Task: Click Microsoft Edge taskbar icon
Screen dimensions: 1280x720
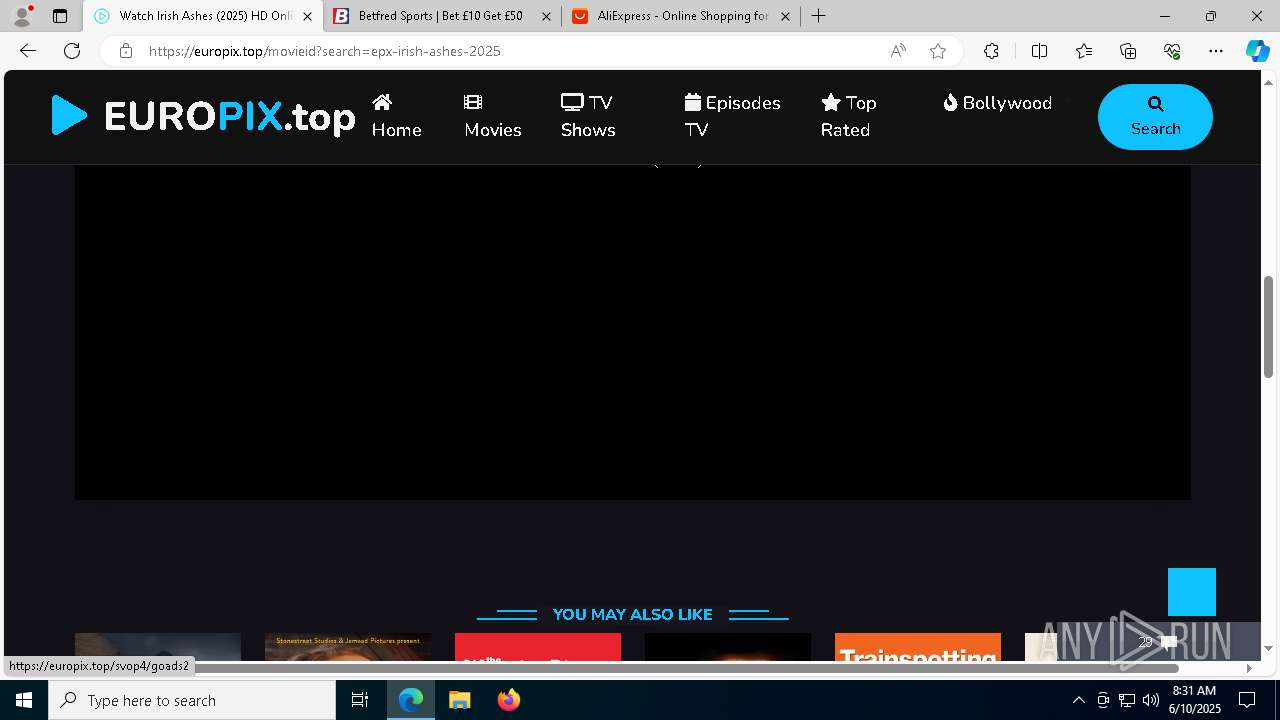Action: (411, 700)
